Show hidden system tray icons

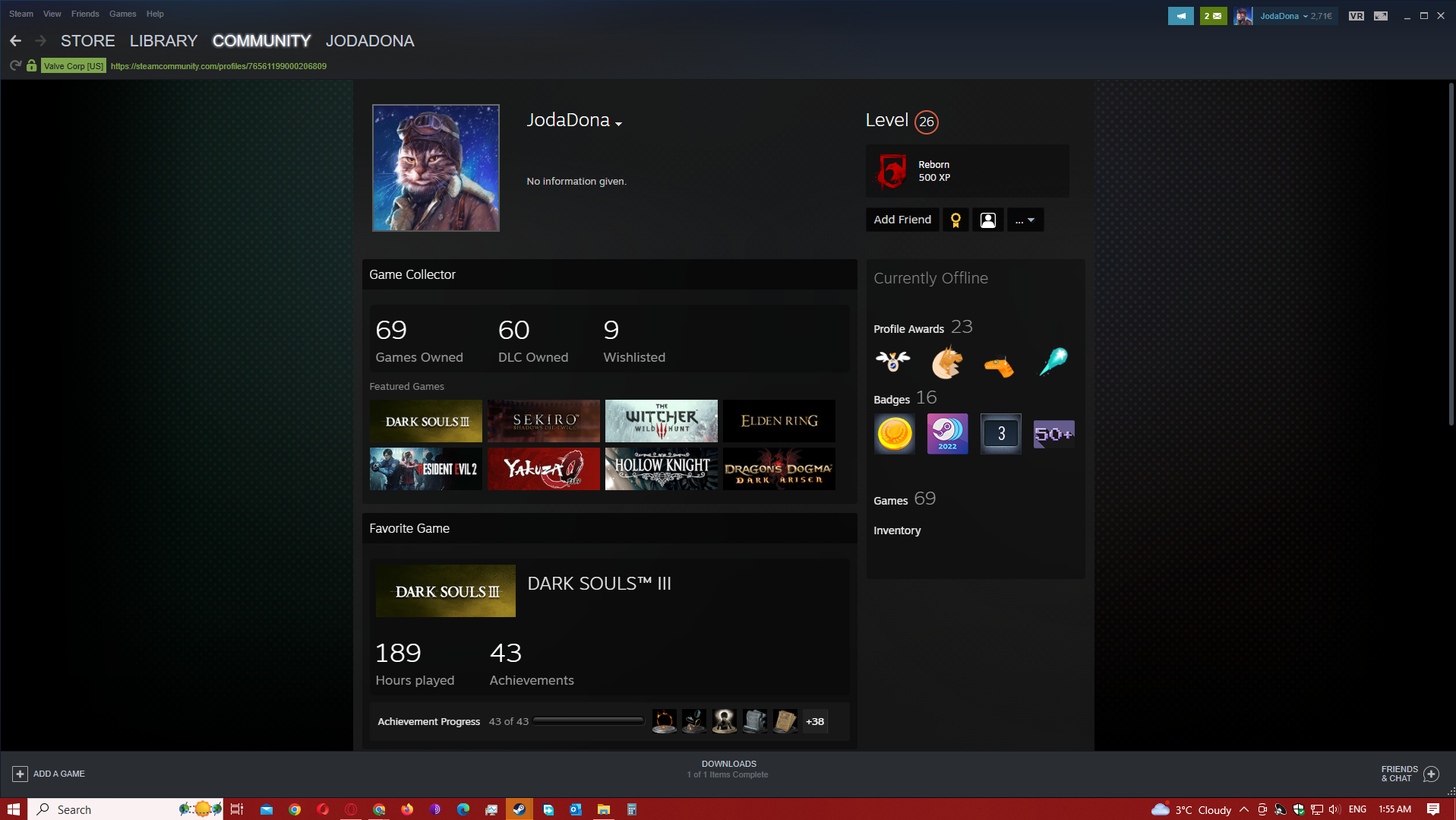[1244, 809]
